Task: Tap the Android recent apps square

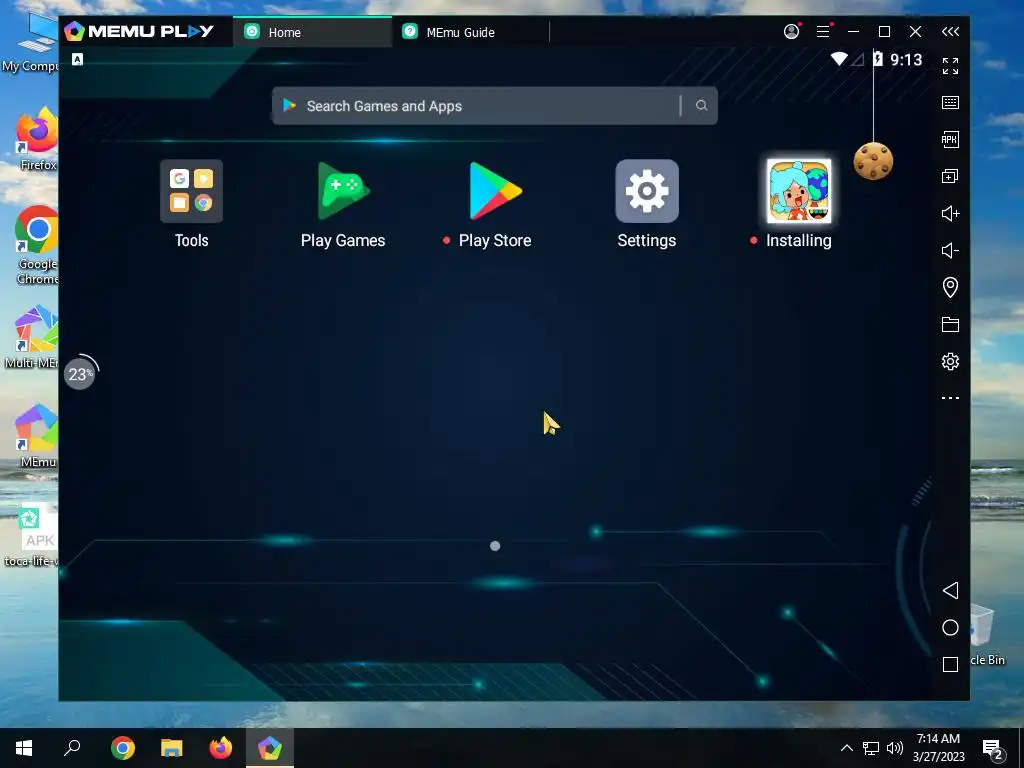Action: [950, 665]
